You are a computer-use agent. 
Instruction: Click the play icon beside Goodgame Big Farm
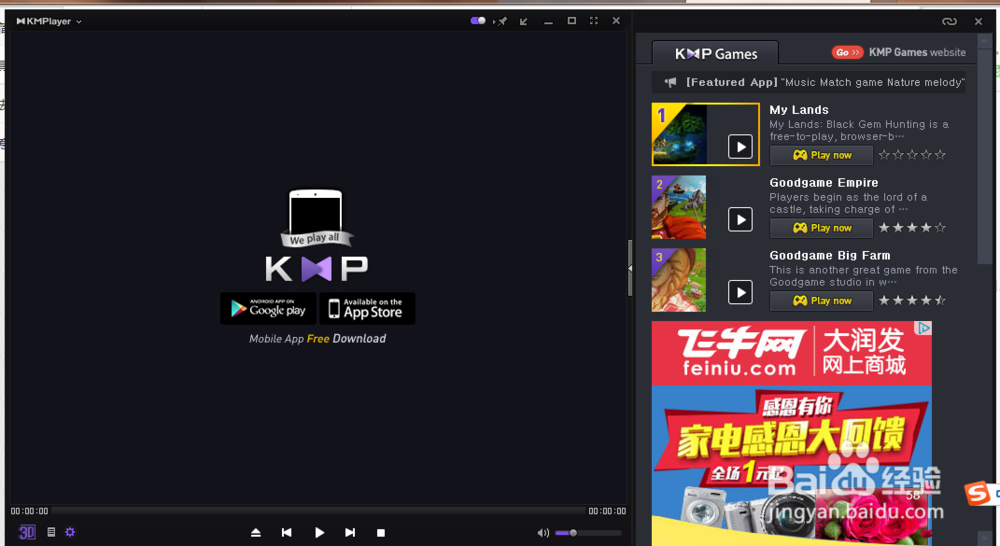(740, 292)
